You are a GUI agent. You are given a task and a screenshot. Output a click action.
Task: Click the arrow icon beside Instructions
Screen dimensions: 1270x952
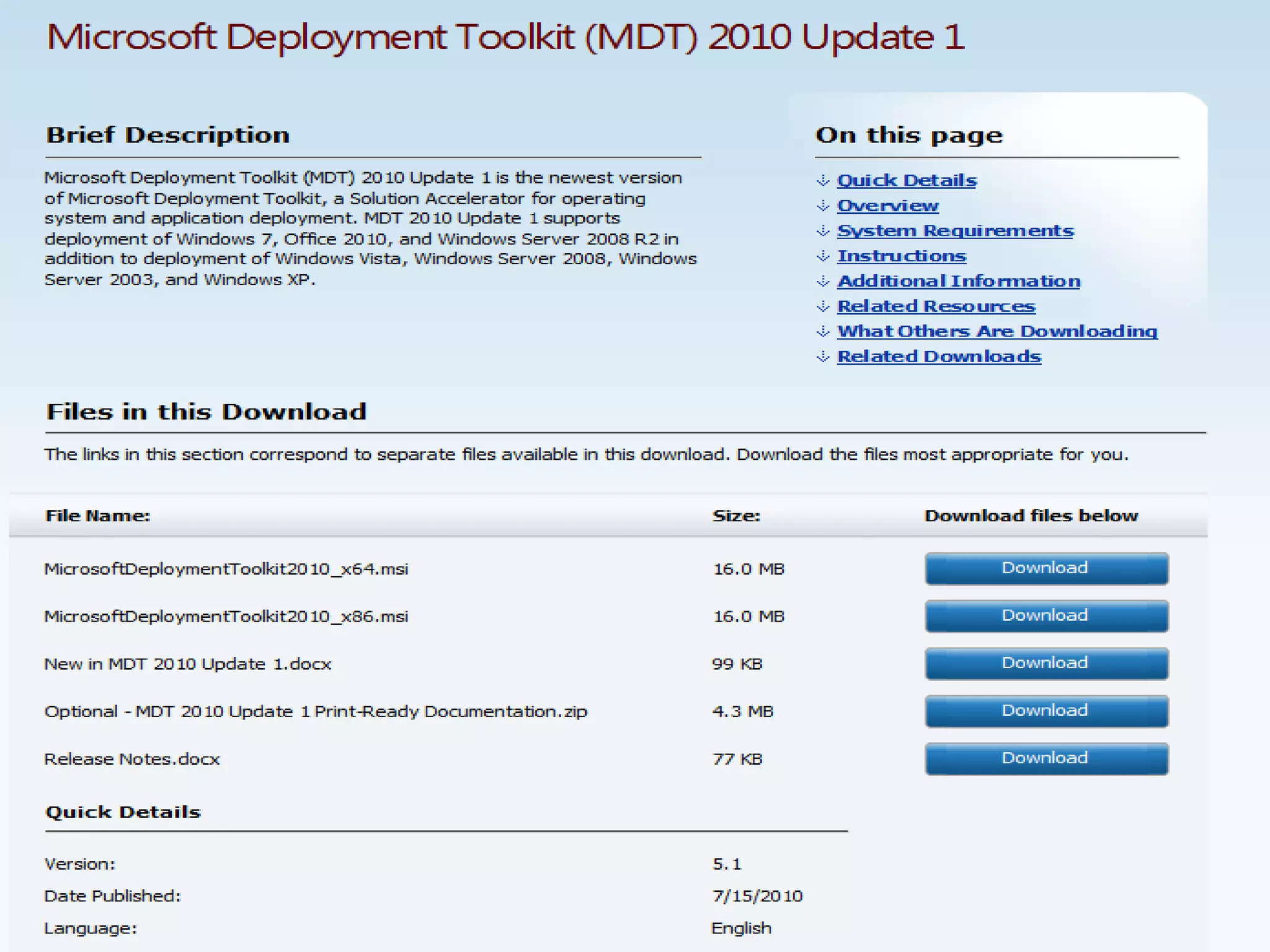pos(823,256)
